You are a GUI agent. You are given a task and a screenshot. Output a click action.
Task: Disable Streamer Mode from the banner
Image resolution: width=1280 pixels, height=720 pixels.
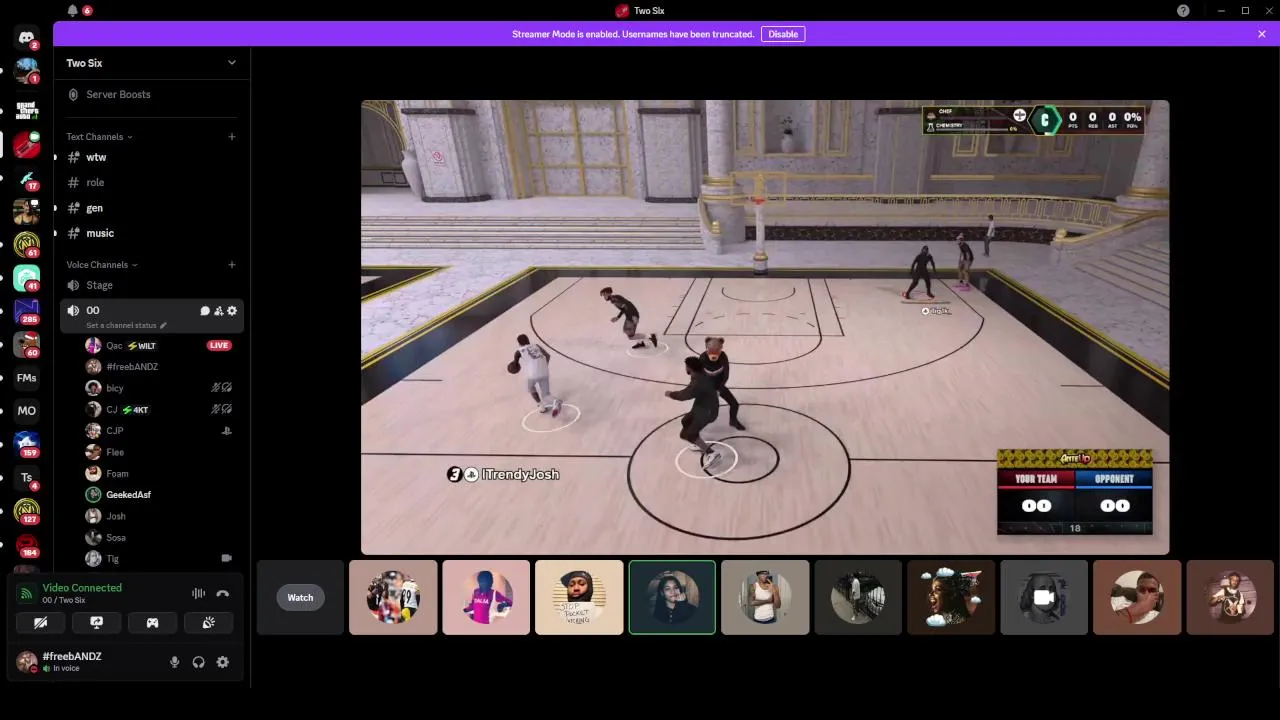click(783, 34)
